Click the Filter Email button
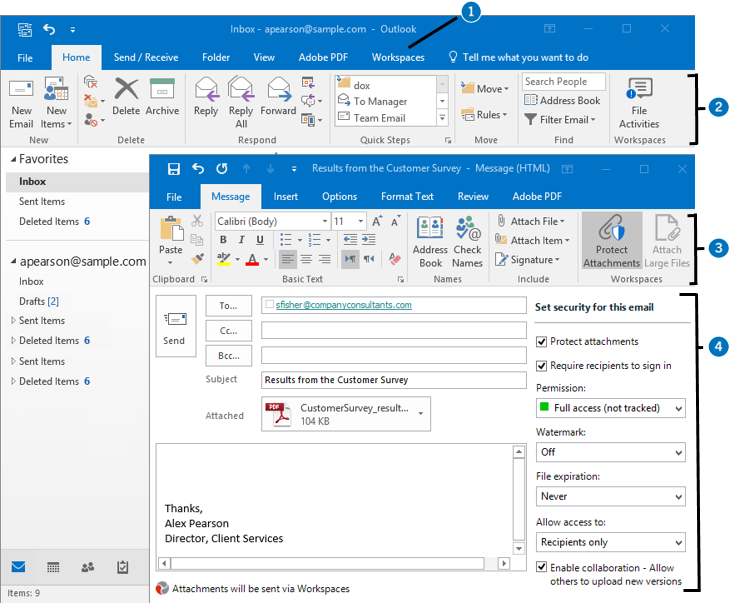 pyautogui.click(x=561, y=120)
